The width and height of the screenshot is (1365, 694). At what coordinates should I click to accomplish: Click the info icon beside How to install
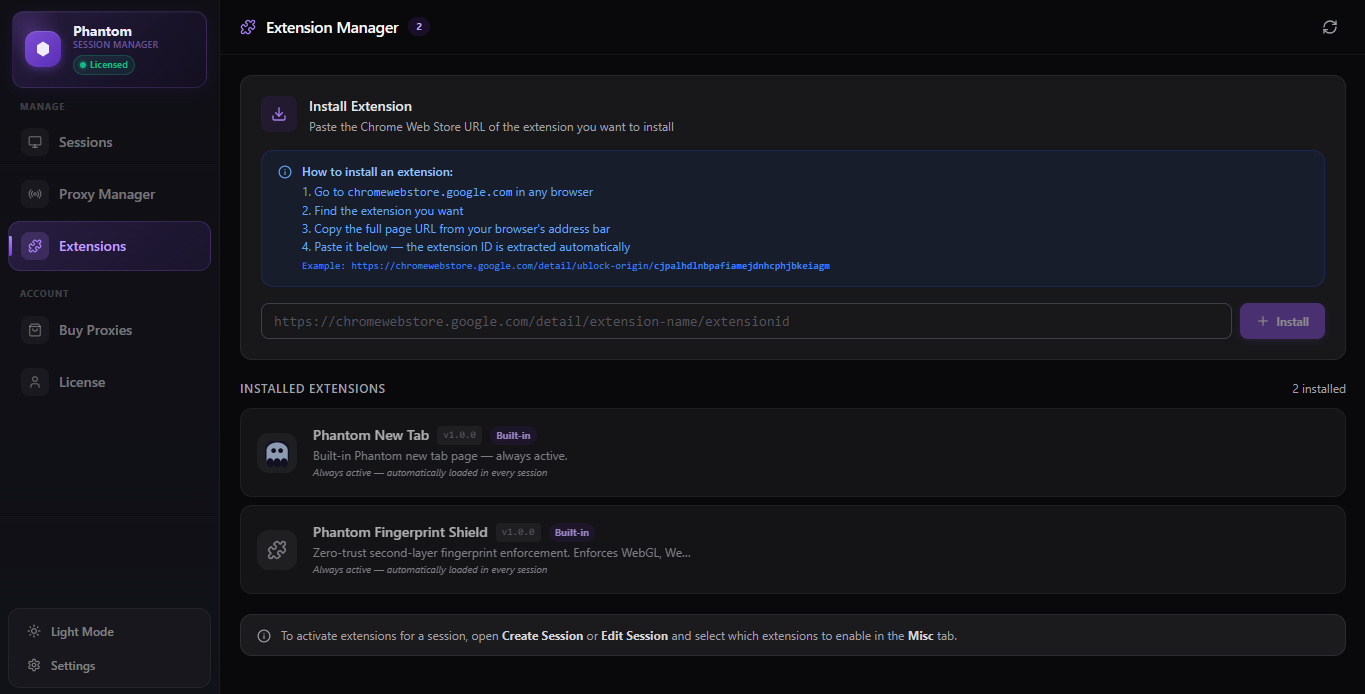pyautogui.click(x=285, y=172)
